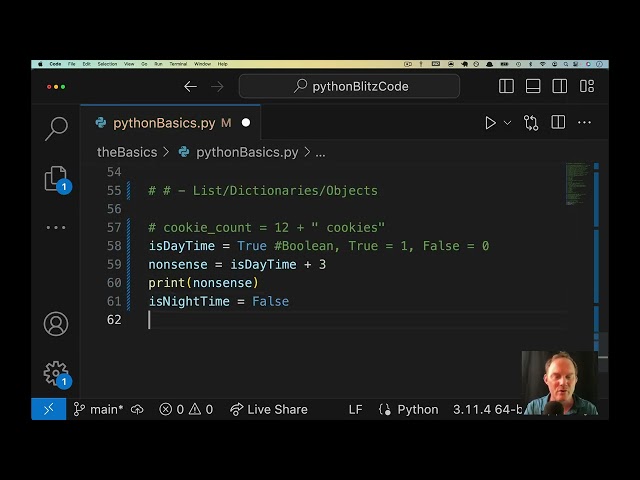Viewport: 640px width, 480px height.
Task: Open the Selection menu
Action: pyautogui.click(x=107, y=64)
